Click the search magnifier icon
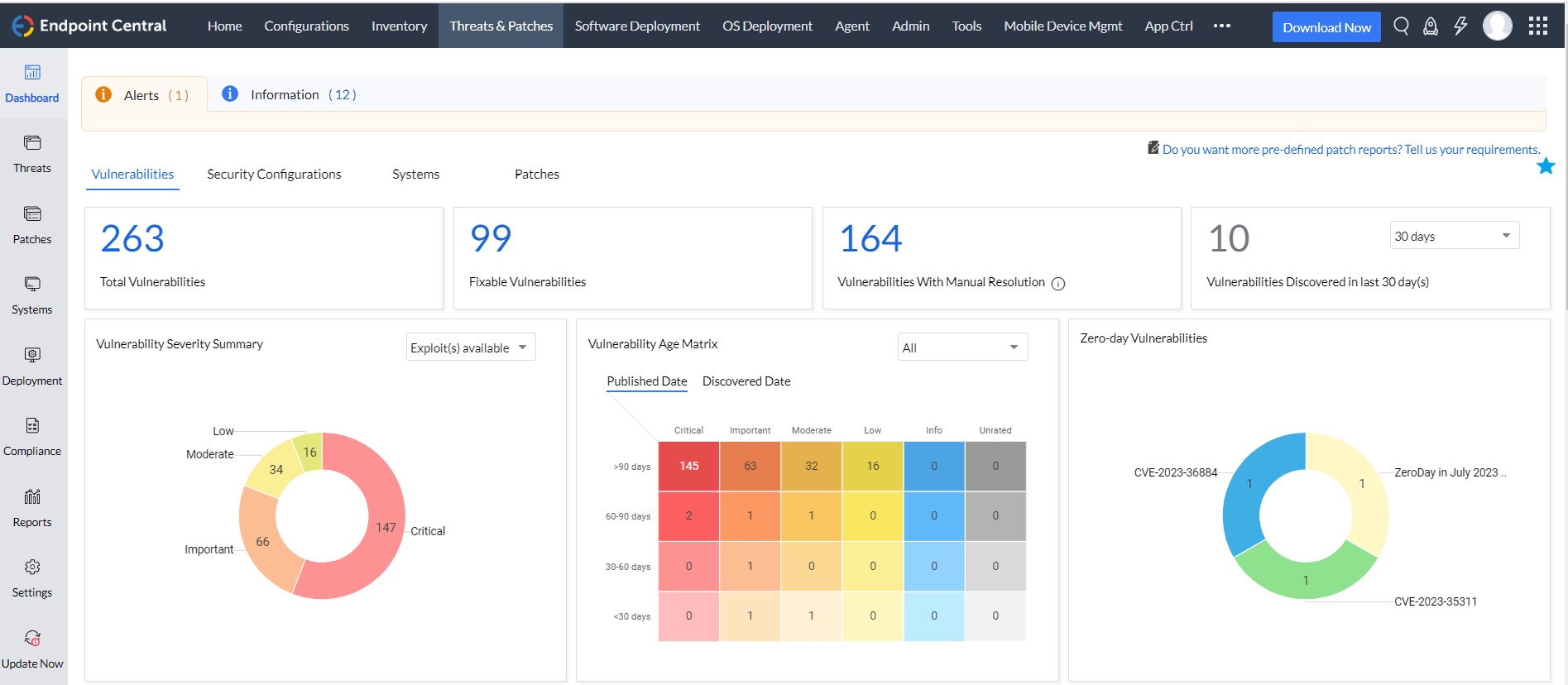This screenshot has height=685, width=1568. point(1401,26)
